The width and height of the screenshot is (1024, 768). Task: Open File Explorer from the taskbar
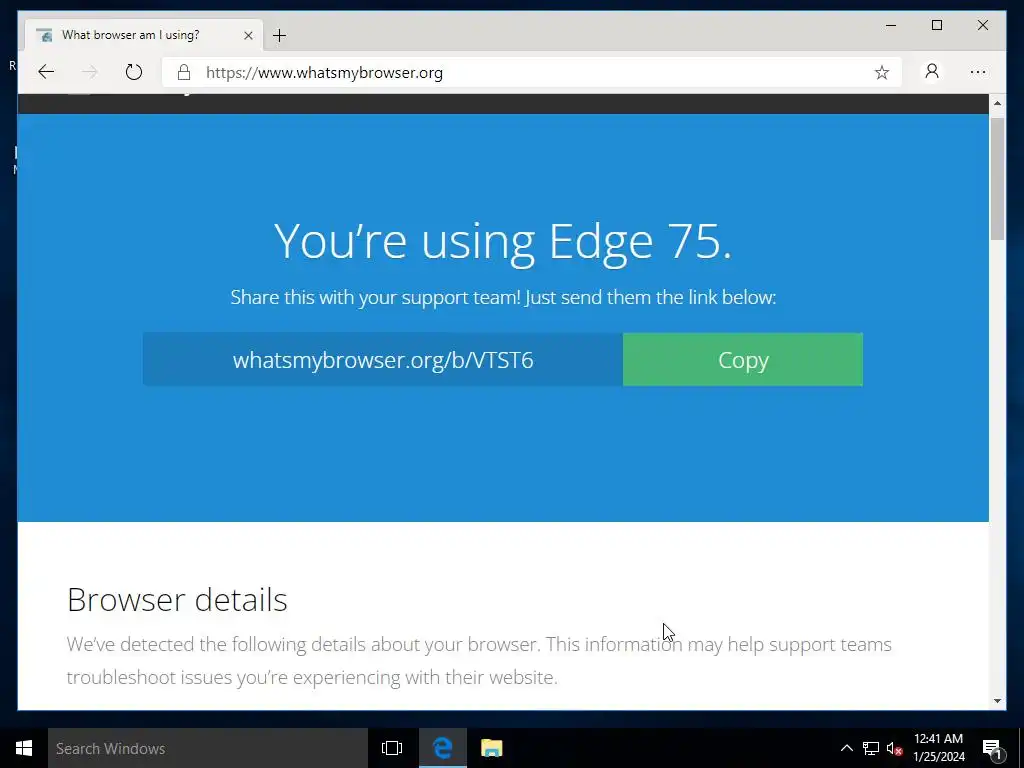pyautogui.click(x=491, y=748)
